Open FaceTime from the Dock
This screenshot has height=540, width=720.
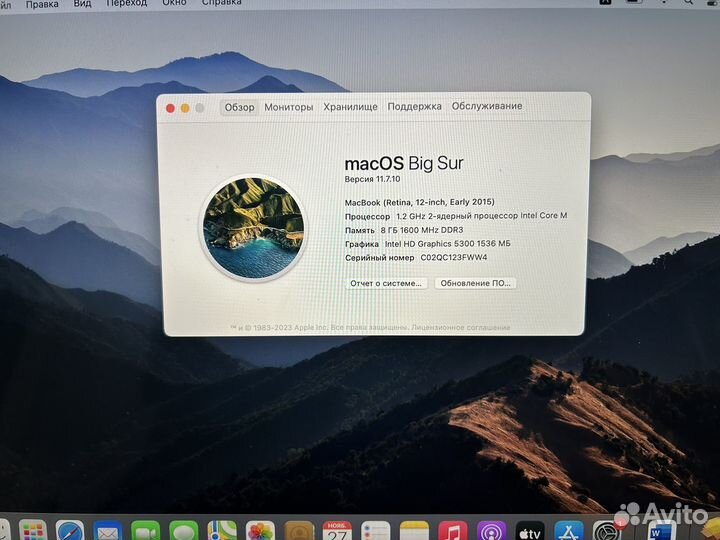(x=146, y=532)
